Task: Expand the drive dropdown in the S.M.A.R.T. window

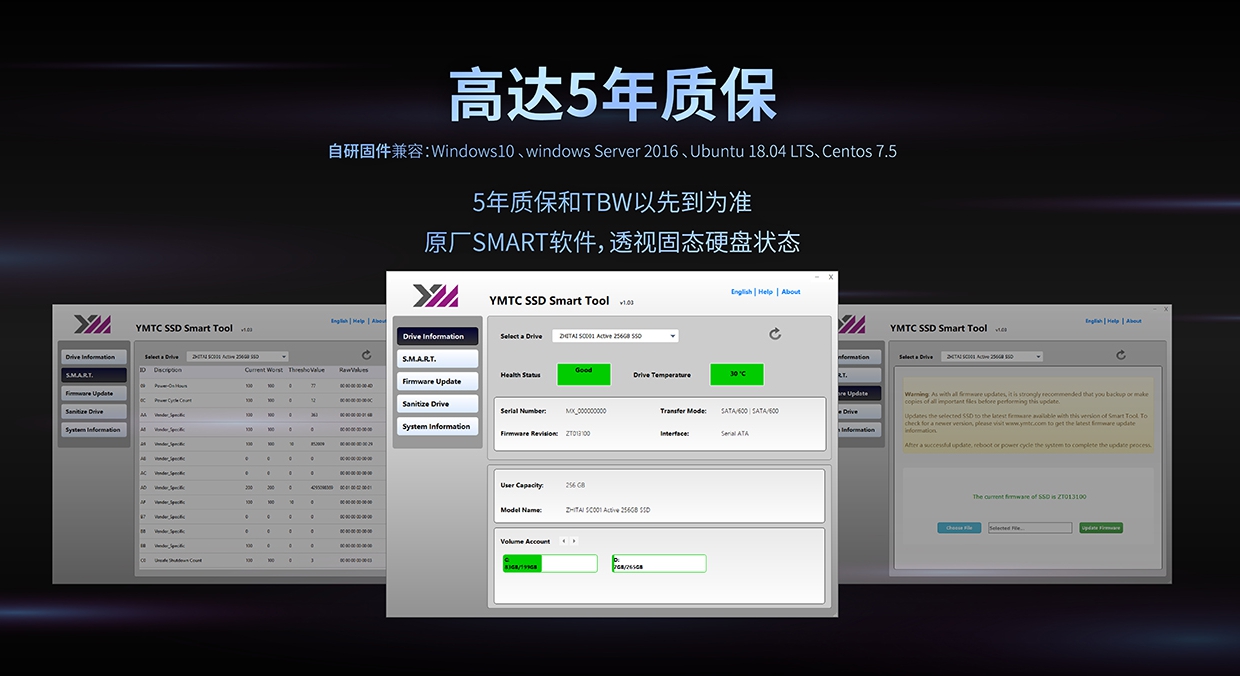Action: 238,357
